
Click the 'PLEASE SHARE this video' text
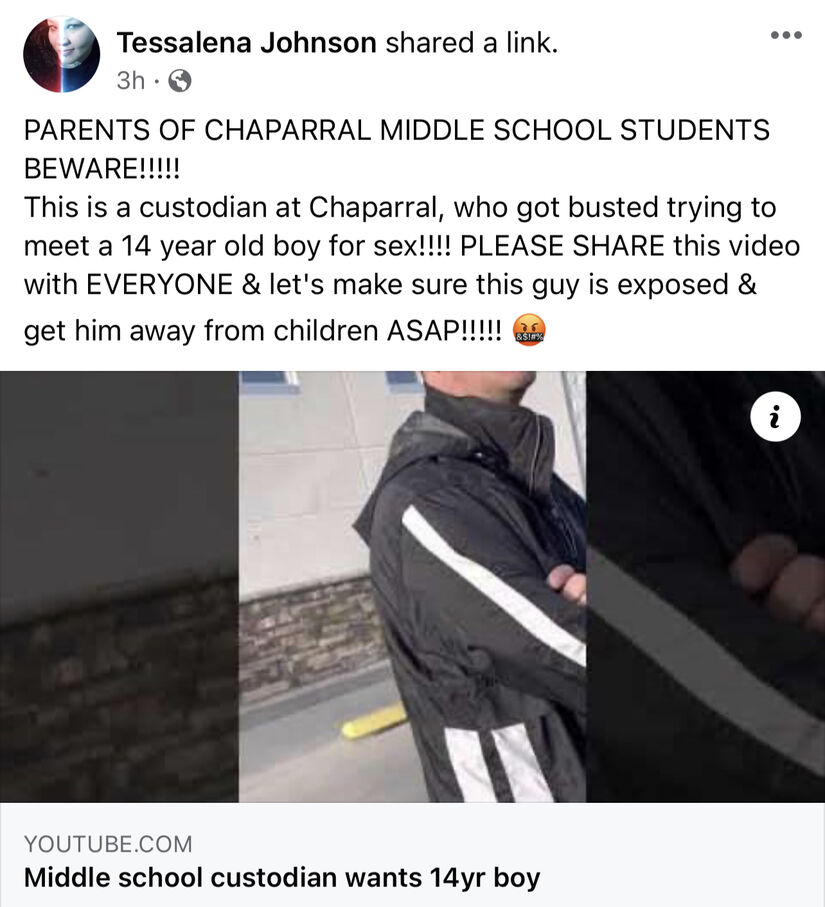[x=630, y=246]
